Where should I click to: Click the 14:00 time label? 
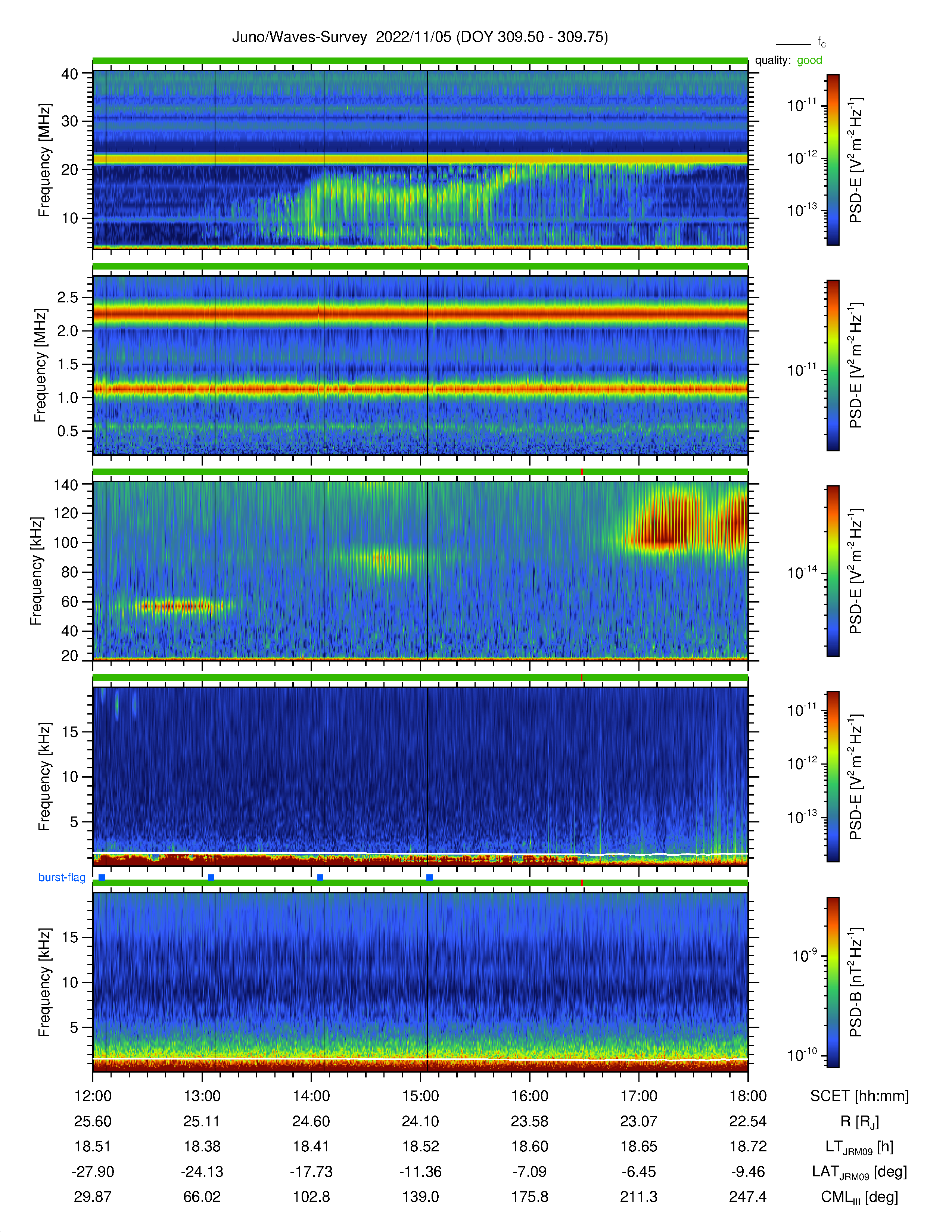coord(311,1095)
